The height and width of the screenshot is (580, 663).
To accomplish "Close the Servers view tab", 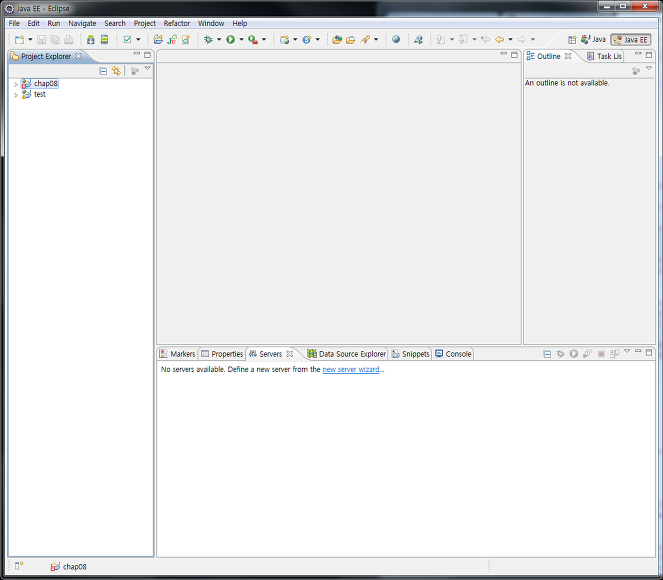I will 289,353.
